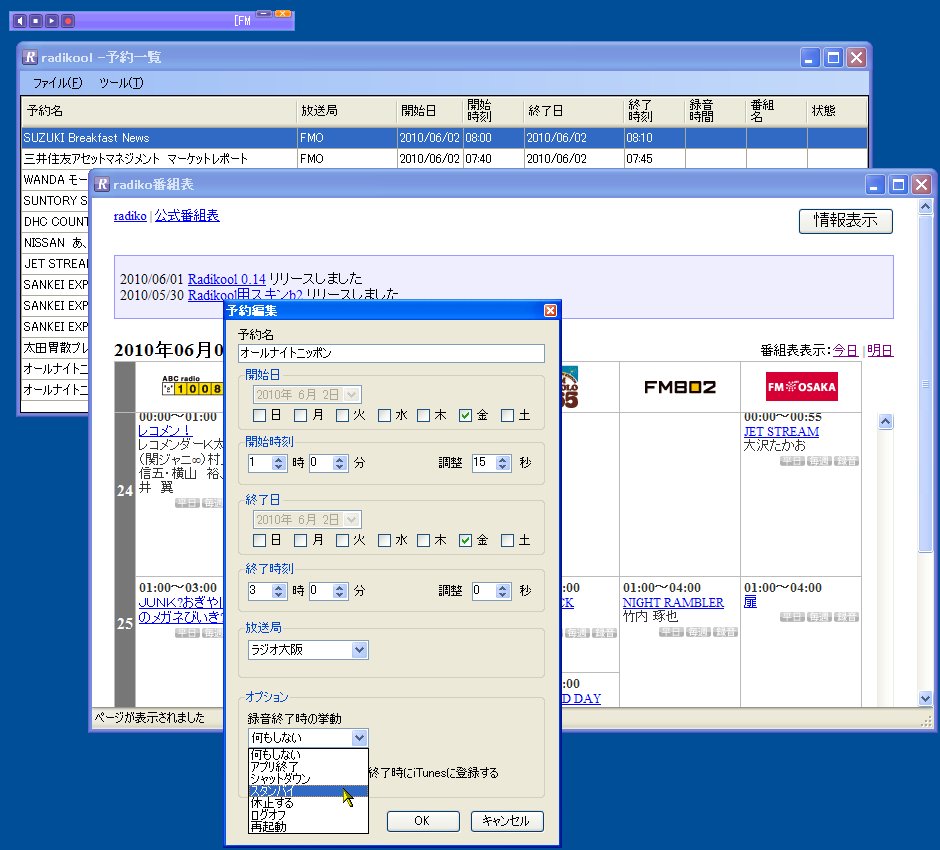Image resolution: width=940 pixels, height=850 pixels.
Task: Click the ABC radio 1008 logo
Action: click(192, 385)
